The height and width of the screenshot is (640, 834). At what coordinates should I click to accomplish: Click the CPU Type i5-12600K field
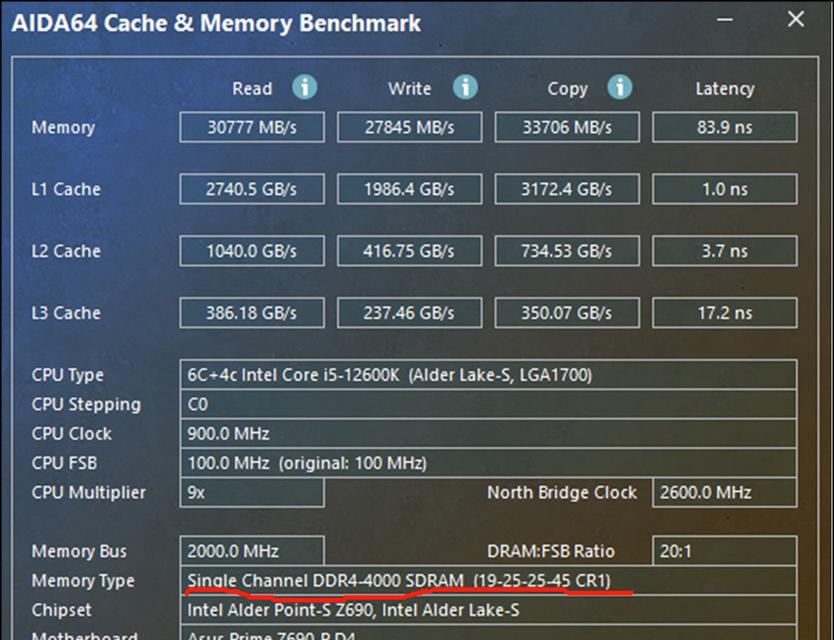pos(488,375)
